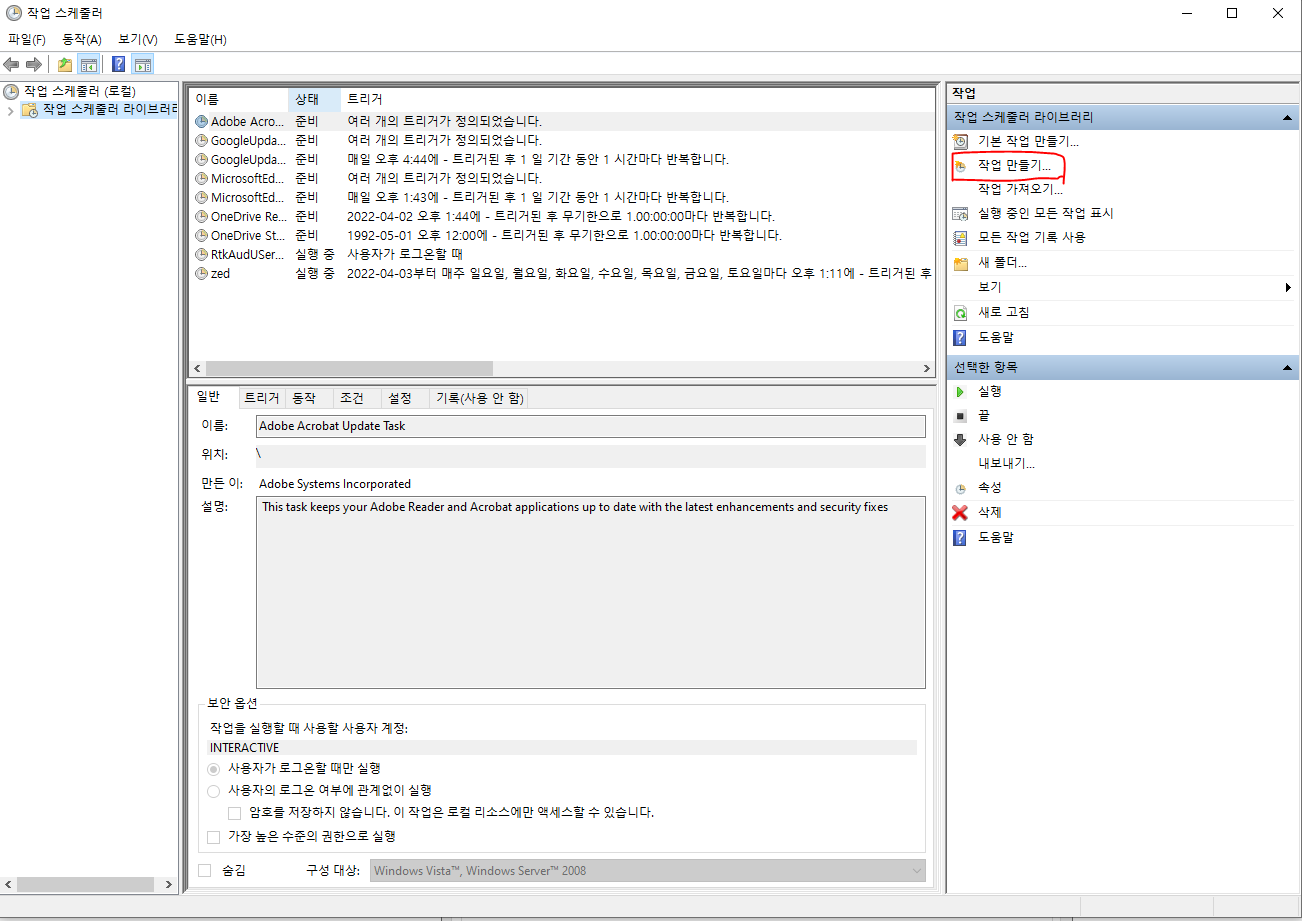This screenshot has width=1302, height=921.
Task: Click the left tree pane scrollbar thumb
Action: click(83, 885)
